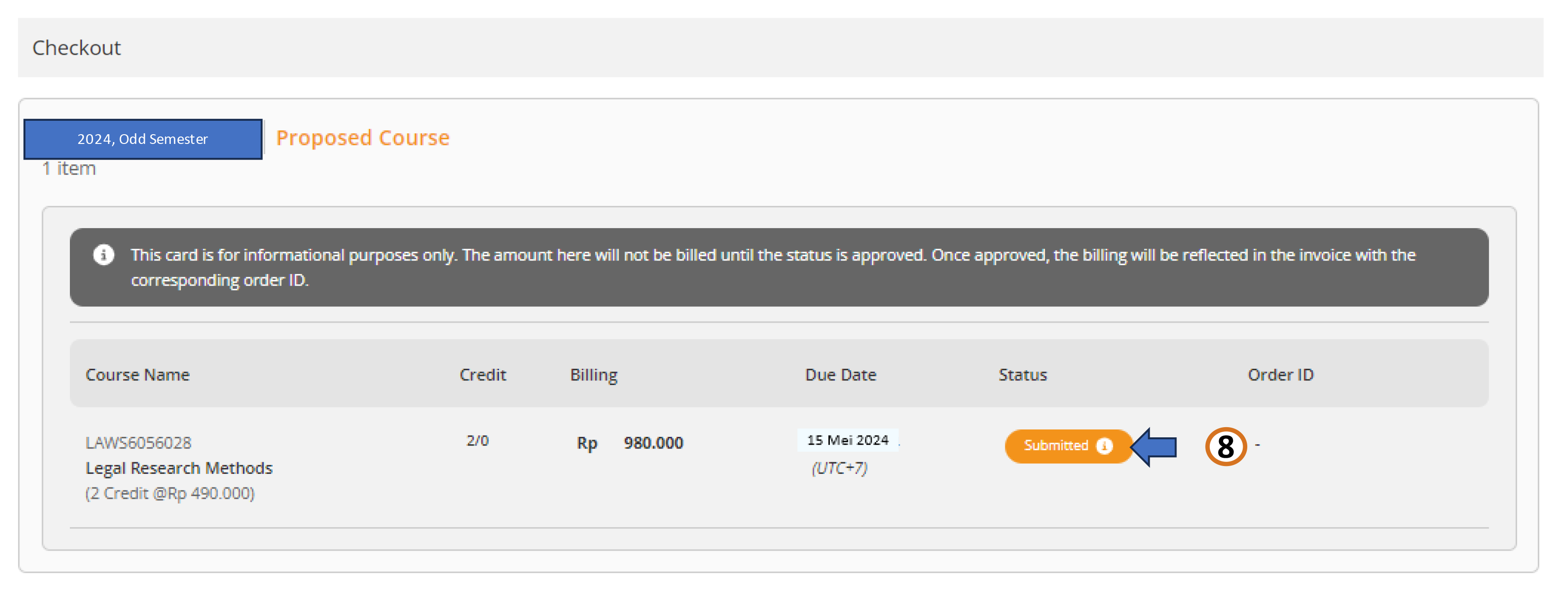
Task: Open the Legal Research Methods course name
Action: [179, 468]
